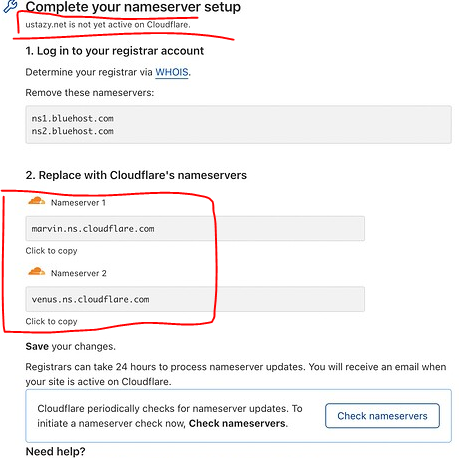Viewport: 459px width, 458px height.
Task: Select the ns1.bluehost.com text
Action: [x=72, y=118]
